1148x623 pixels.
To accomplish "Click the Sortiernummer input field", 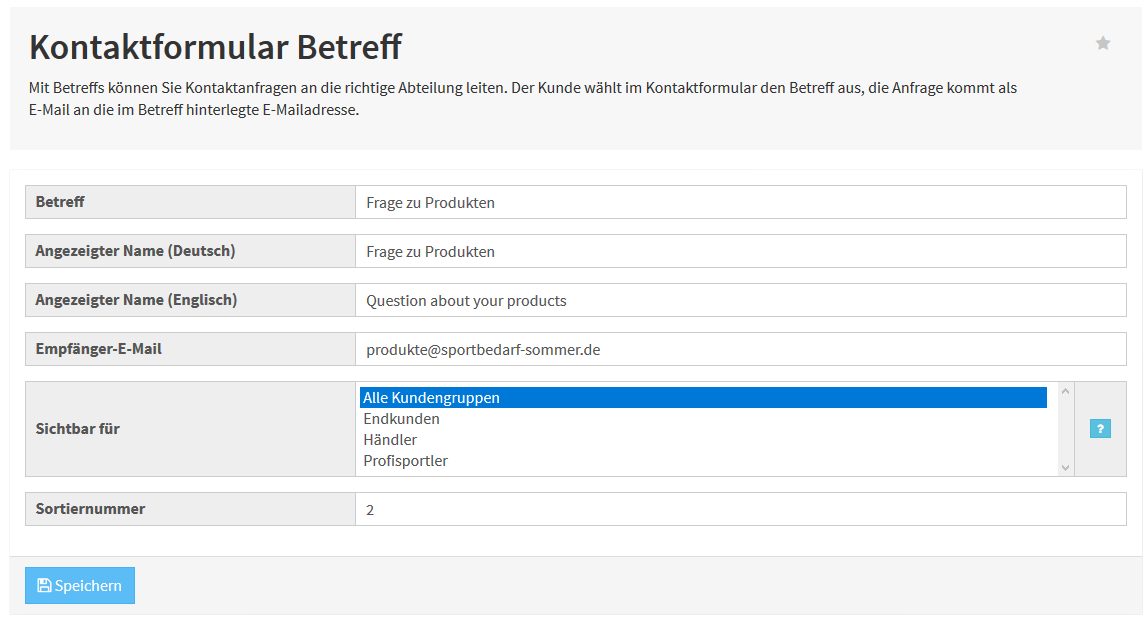I will [x=740, y=509].
